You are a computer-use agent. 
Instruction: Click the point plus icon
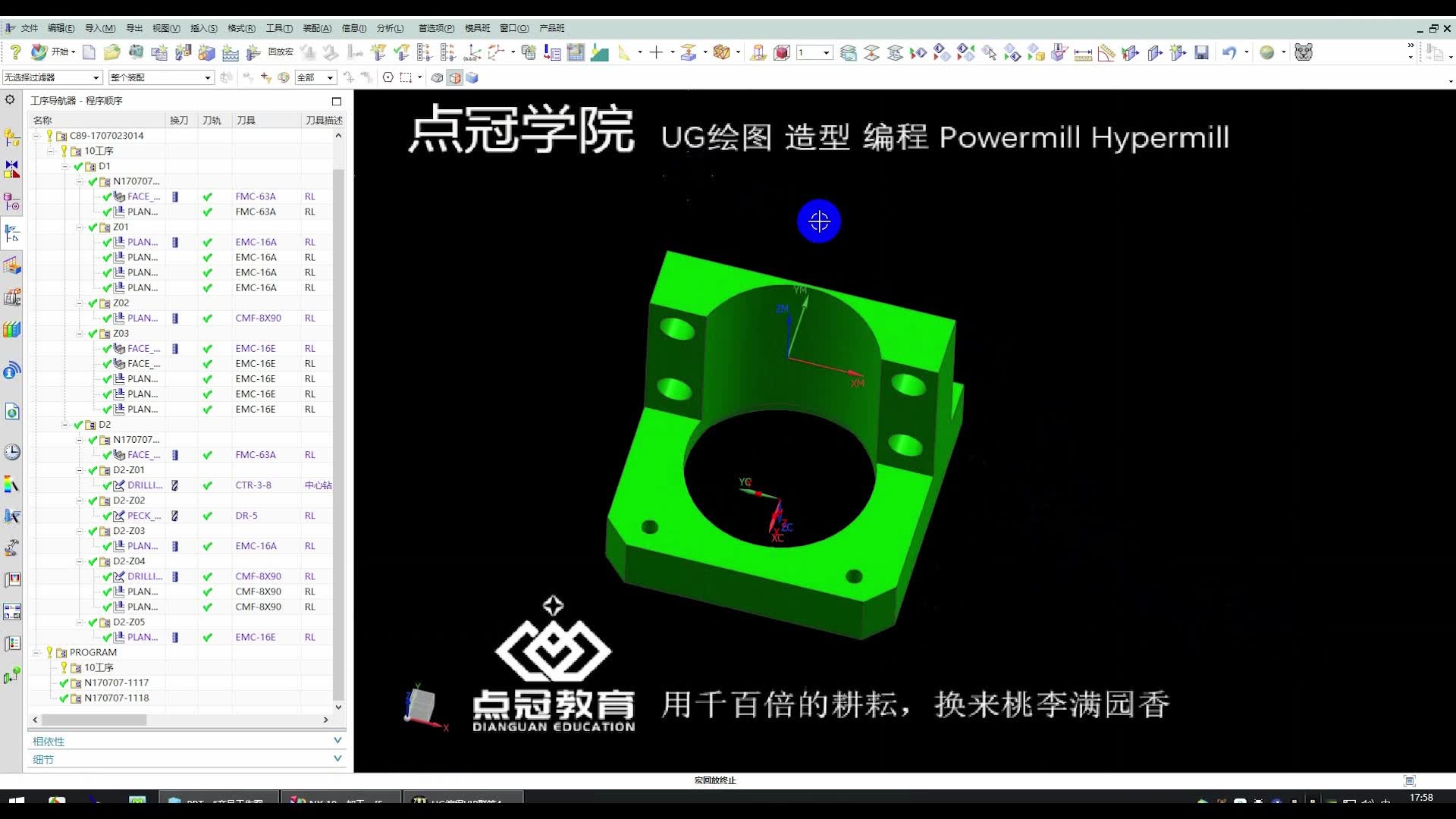coord(656,52)
